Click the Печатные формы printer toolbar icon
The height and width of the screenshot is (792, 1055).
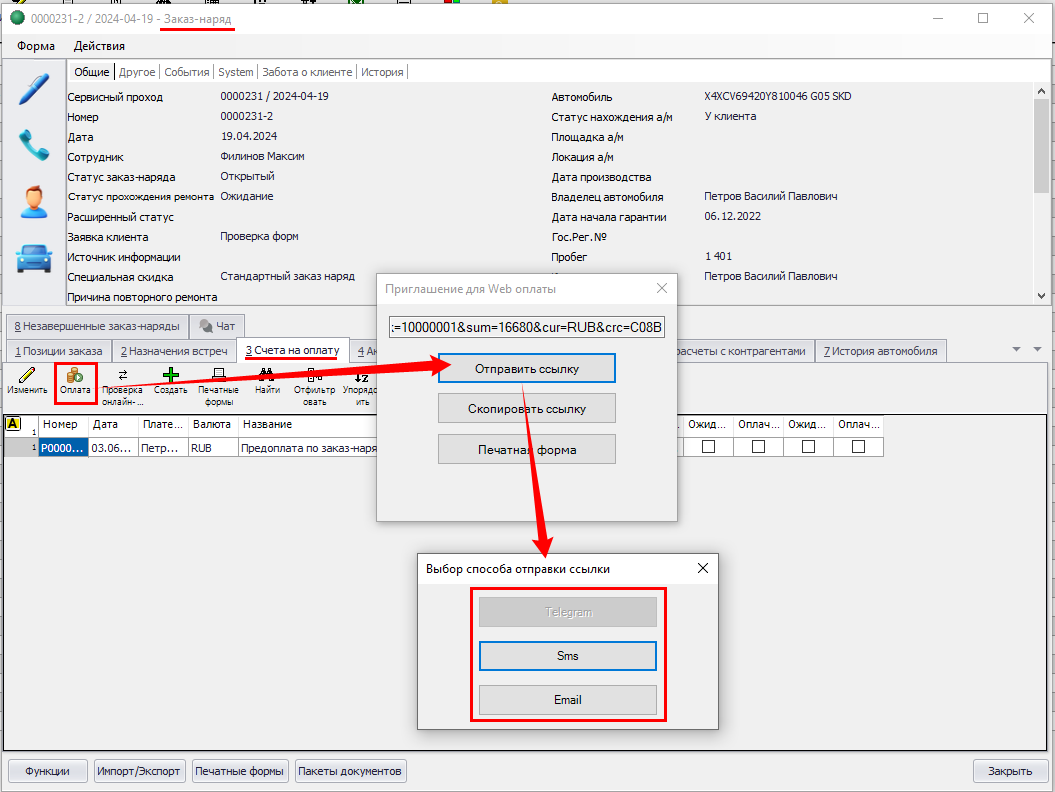tap(218, 376)
